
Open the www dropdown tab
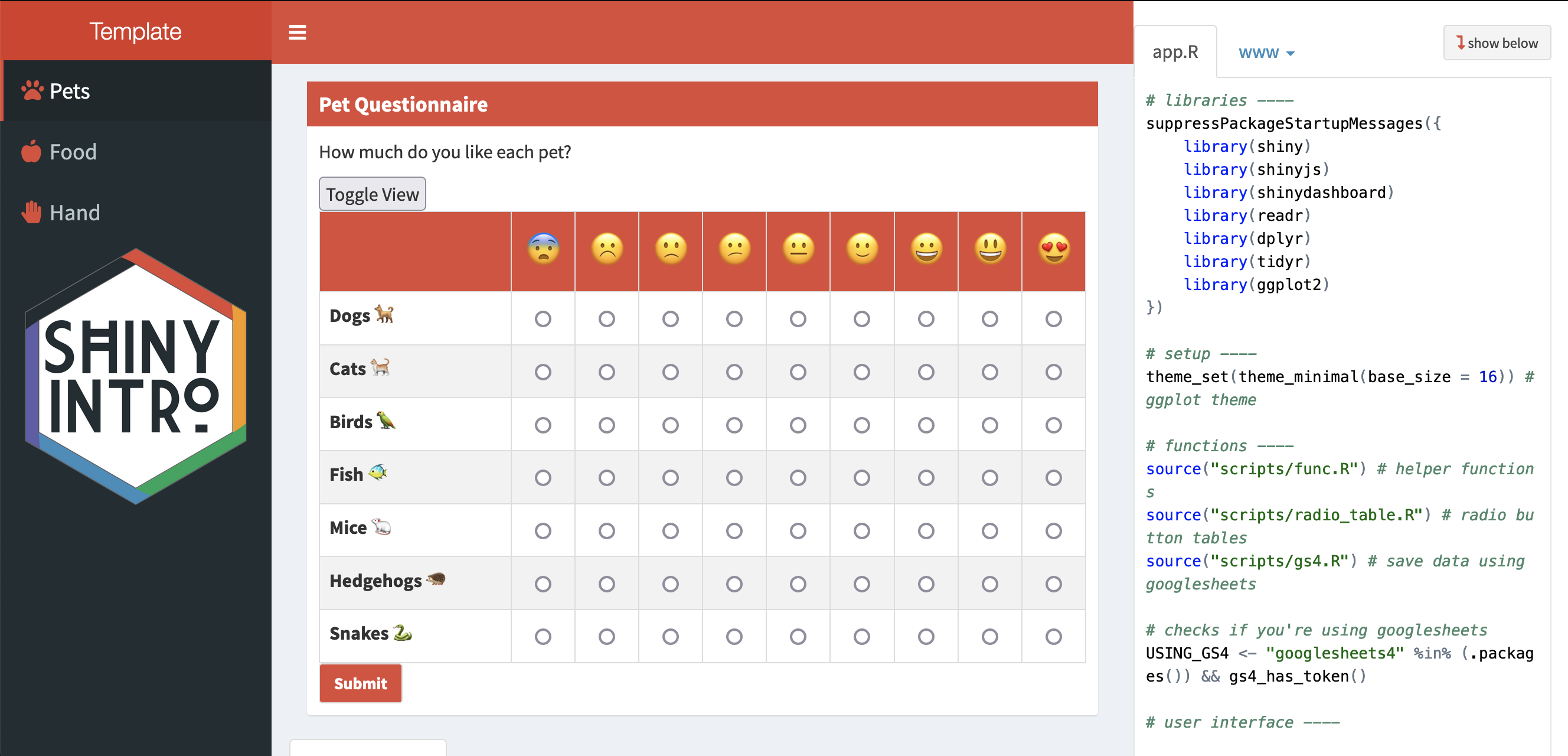(x=1266, y=53)
